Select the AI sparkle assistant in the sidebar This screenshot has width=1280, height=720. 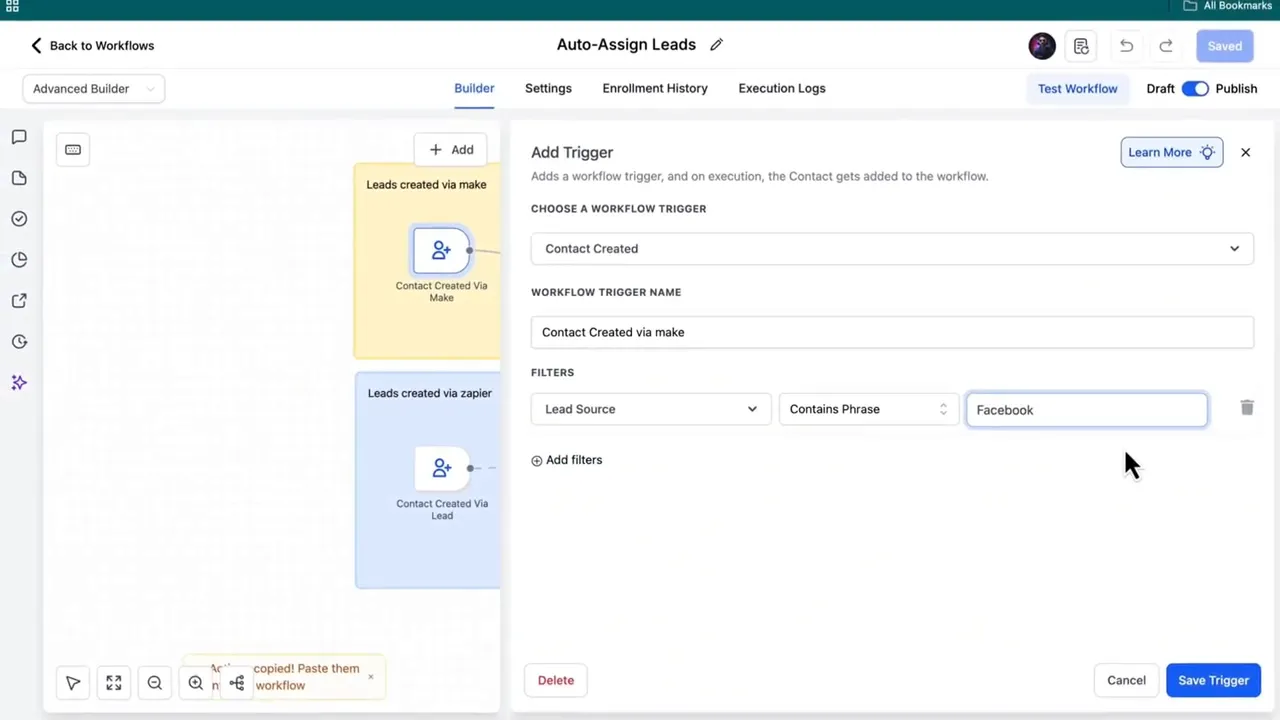click(19, 383)
